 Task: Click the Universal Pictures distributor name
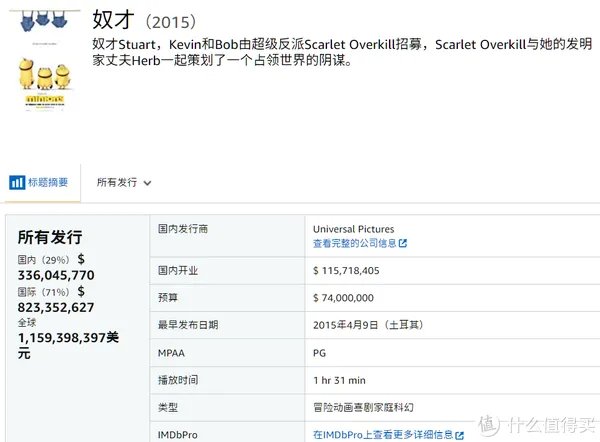click(x=354, y=229)
